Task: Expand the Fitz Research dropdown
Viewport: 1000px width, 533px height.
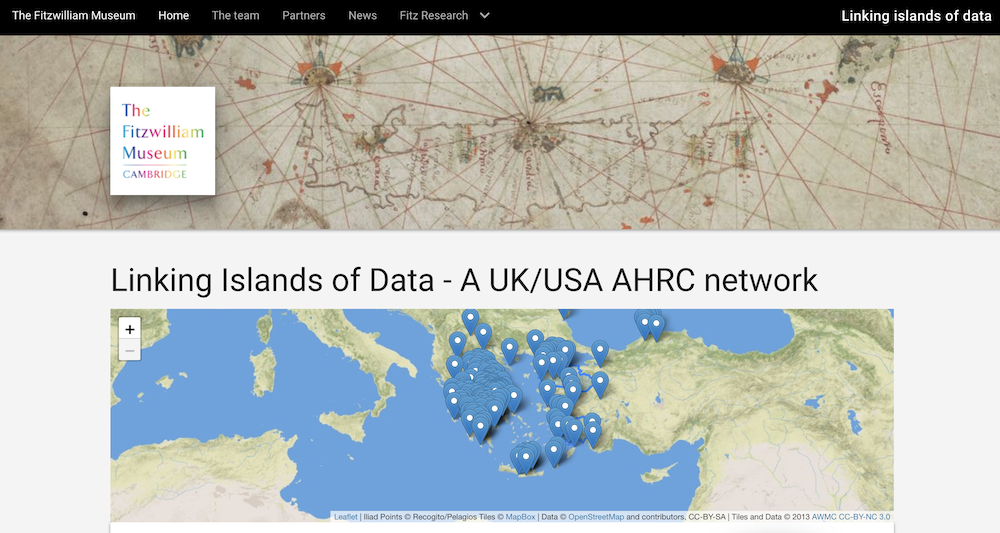Action: (445, 15)
